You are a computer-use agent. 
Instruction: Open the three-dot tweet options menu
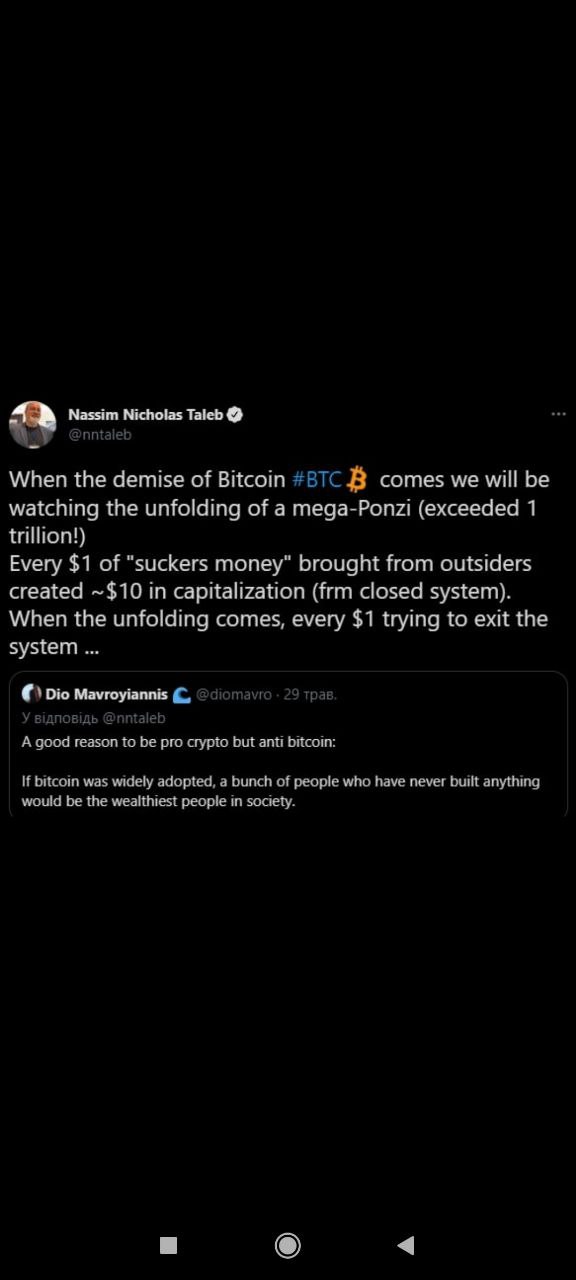558,414
